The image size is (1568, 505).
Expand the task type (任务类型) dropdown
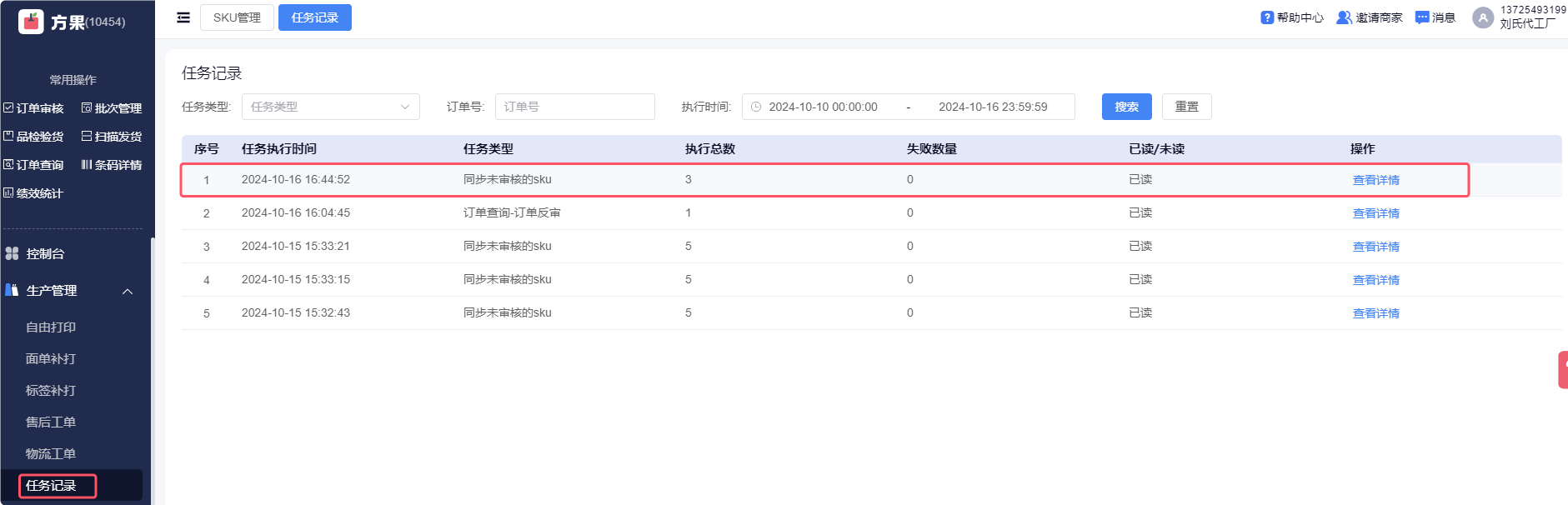point(330,107)
